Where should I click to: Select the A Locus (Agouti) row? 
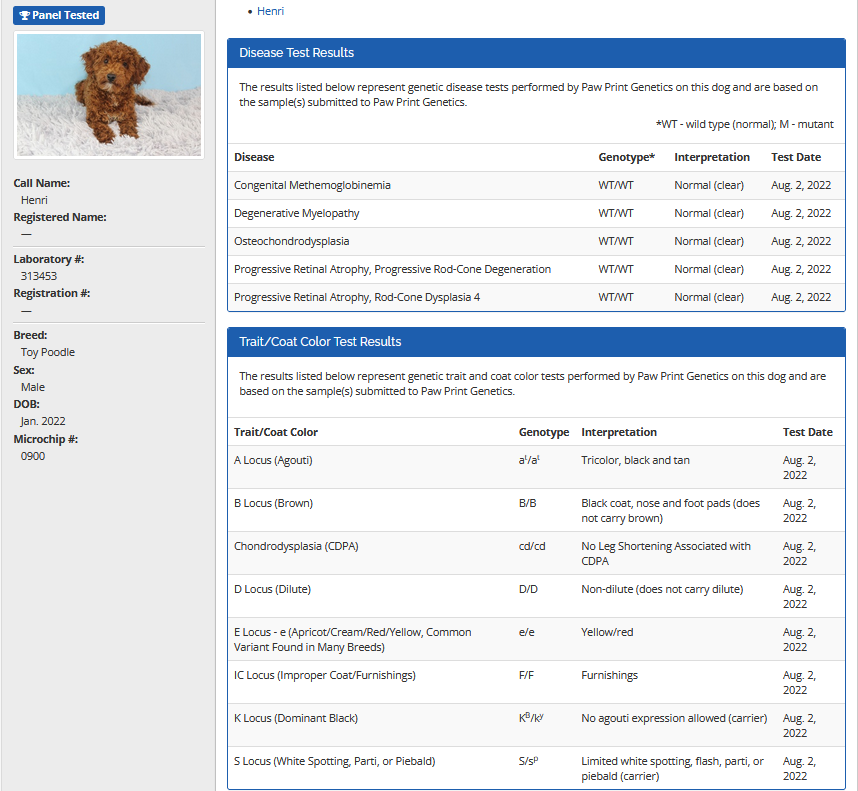pos(273,460)
